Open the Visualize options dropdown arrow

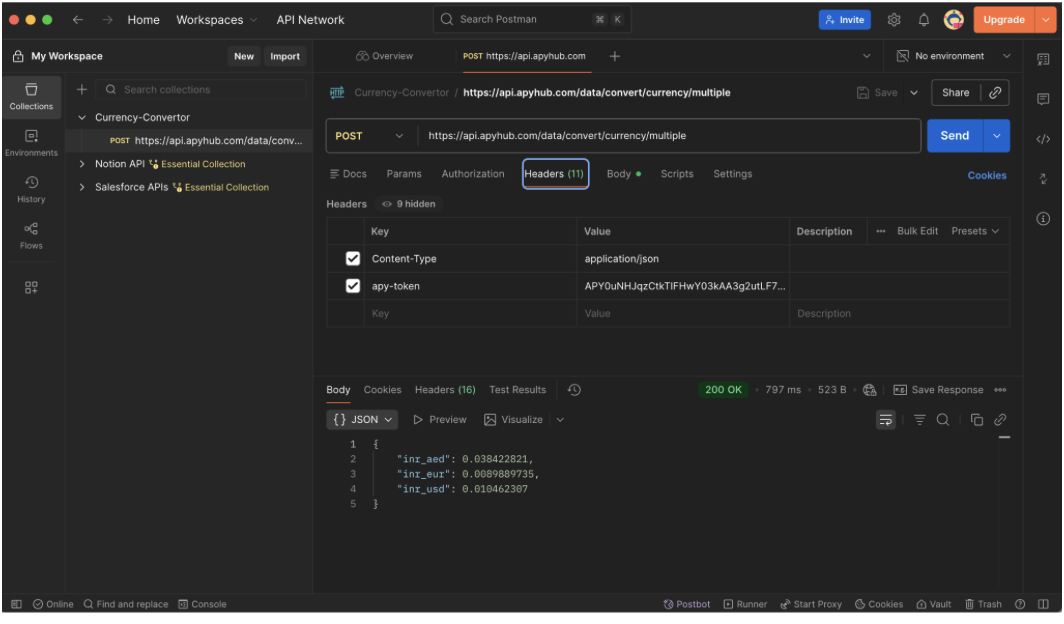(560, 420)
